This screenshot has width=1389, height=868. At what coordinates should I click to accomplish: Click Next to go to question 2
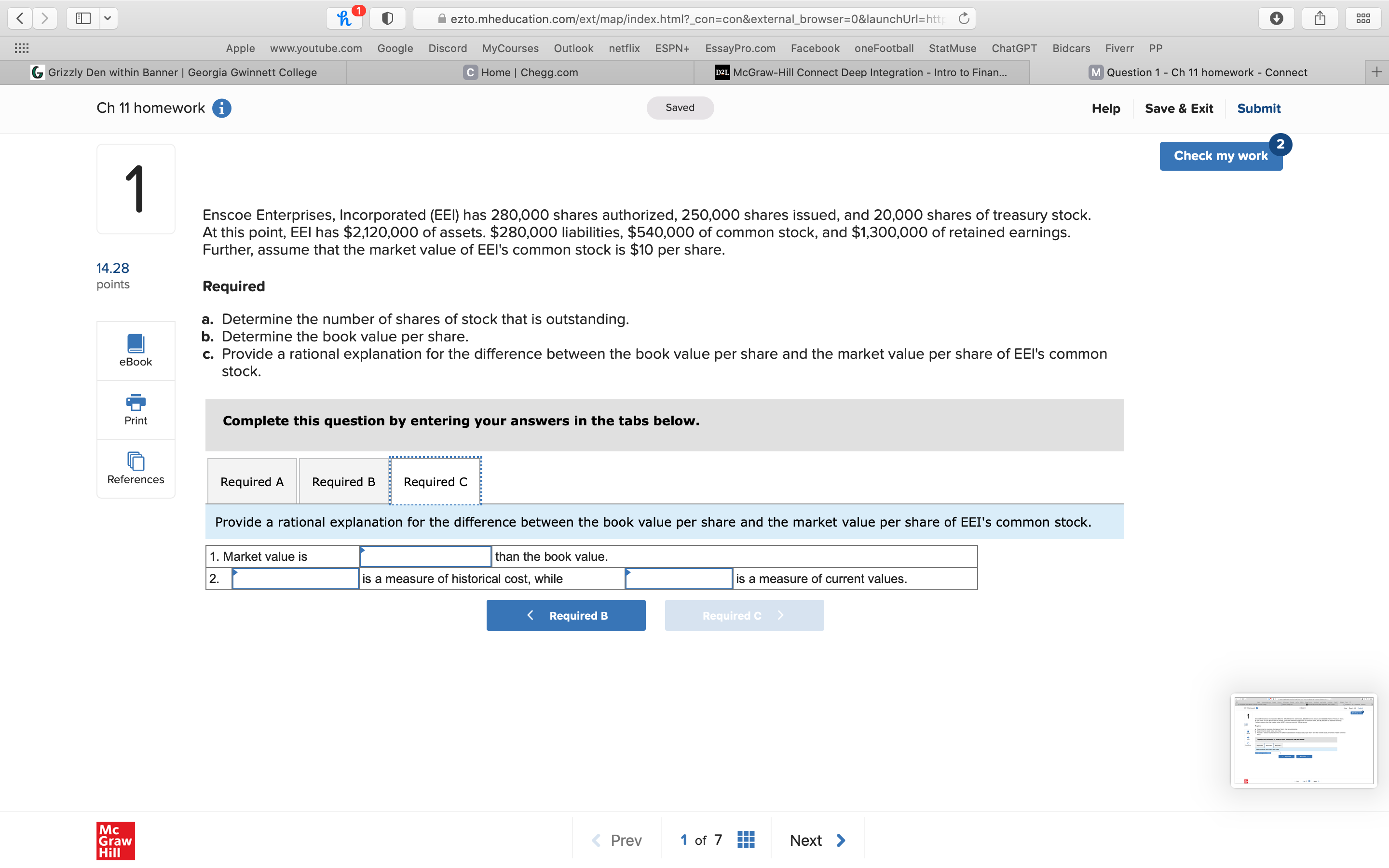pos(816,839)
